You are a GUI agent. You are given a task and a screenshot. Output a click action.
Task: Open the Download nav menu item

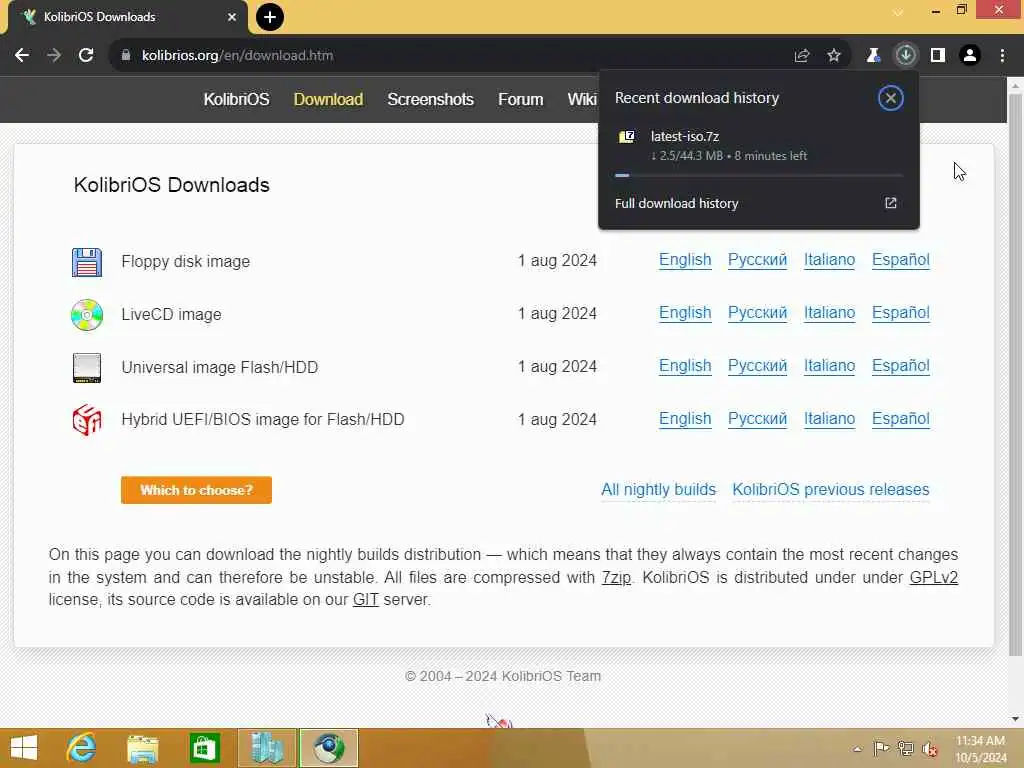[328, 99]
